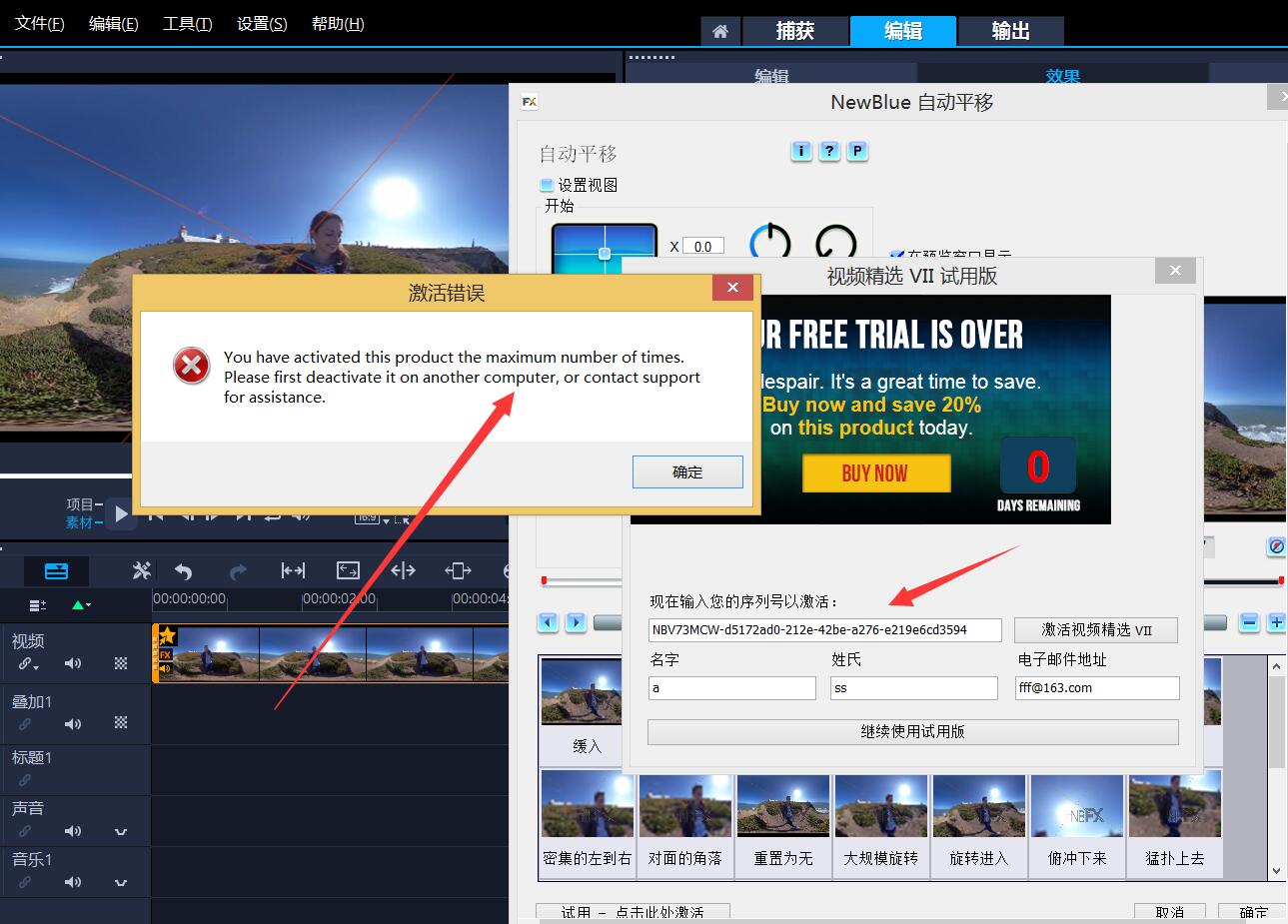Click the star icon on video clip
This screenshot has height=924, width=1288.
point(167,635)
